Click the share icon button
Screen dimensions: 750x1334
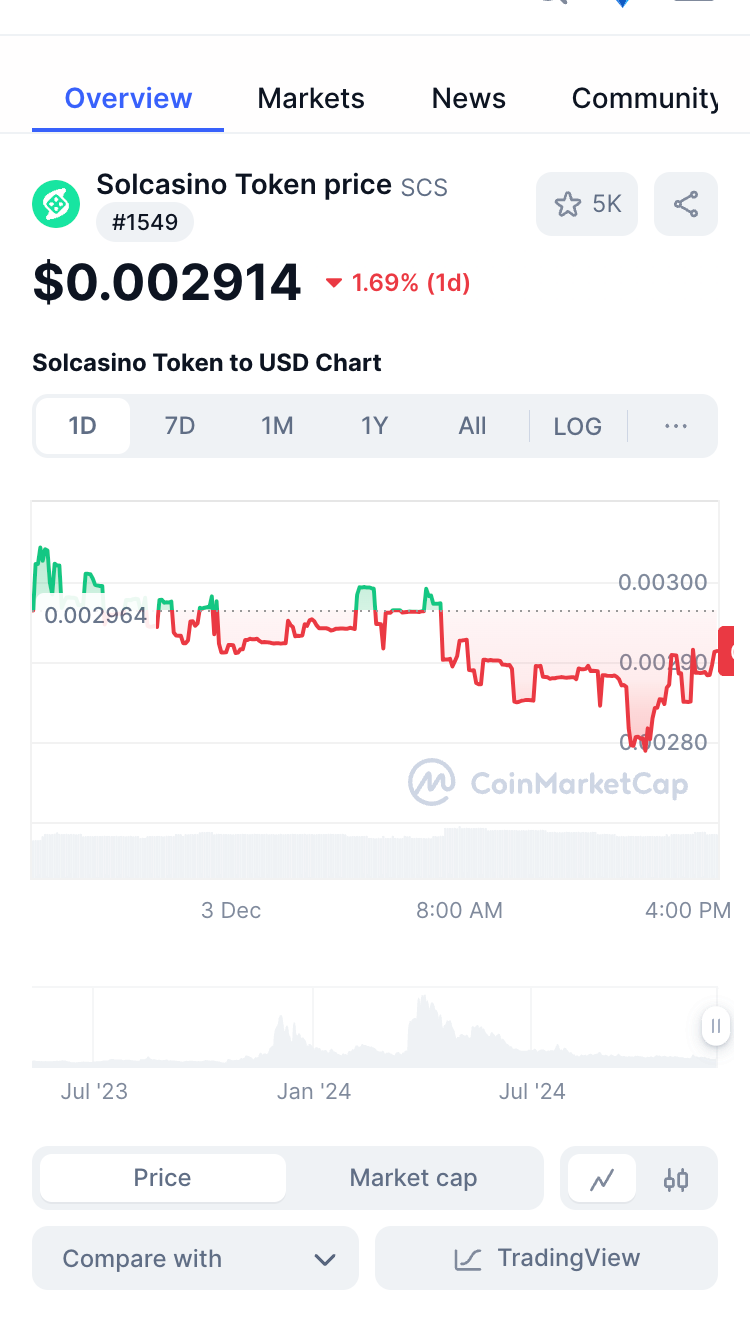(x=686, y=205)
